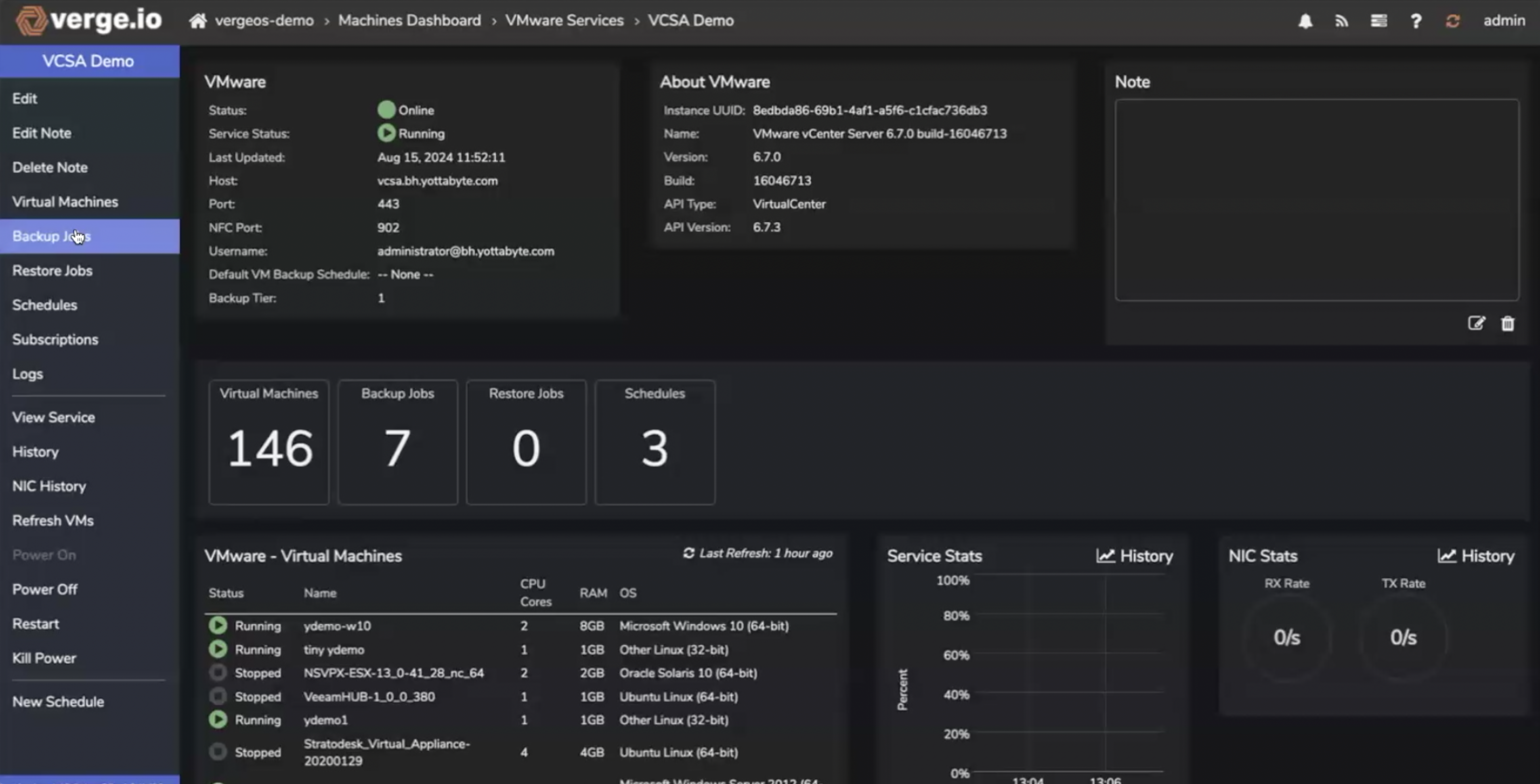The width and height of the screenshot is (1540, 784).
Task: Click running status icon for tiny ydemo
Action: (x=218, y=649)
